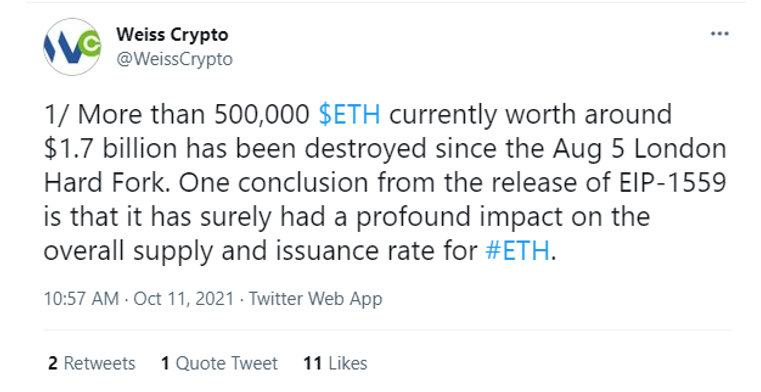Click the 500,000 figure in tweet text

262,114
